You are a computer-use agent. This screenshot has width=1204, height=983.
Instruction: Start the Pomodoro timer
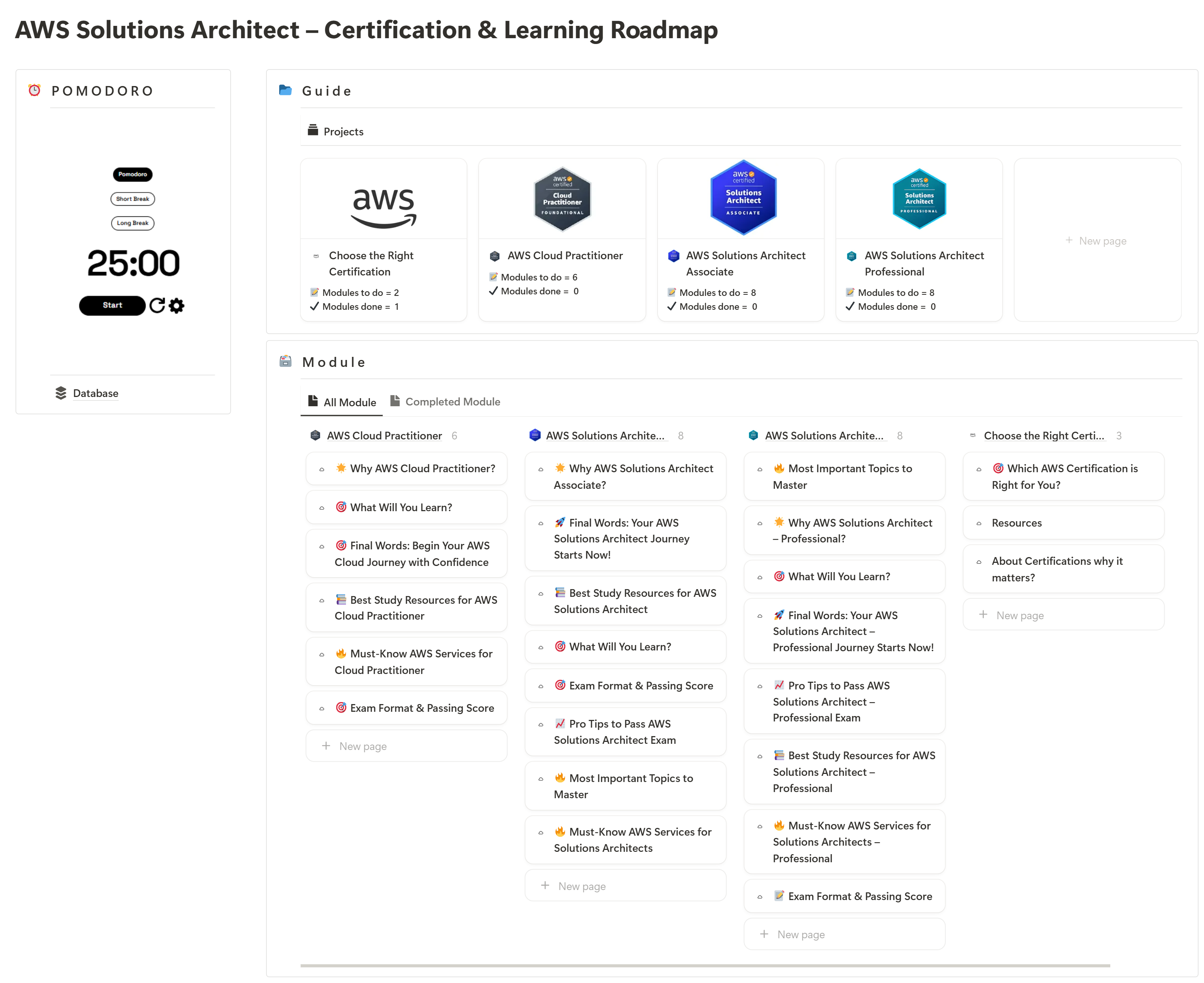[x=112, y=306]
